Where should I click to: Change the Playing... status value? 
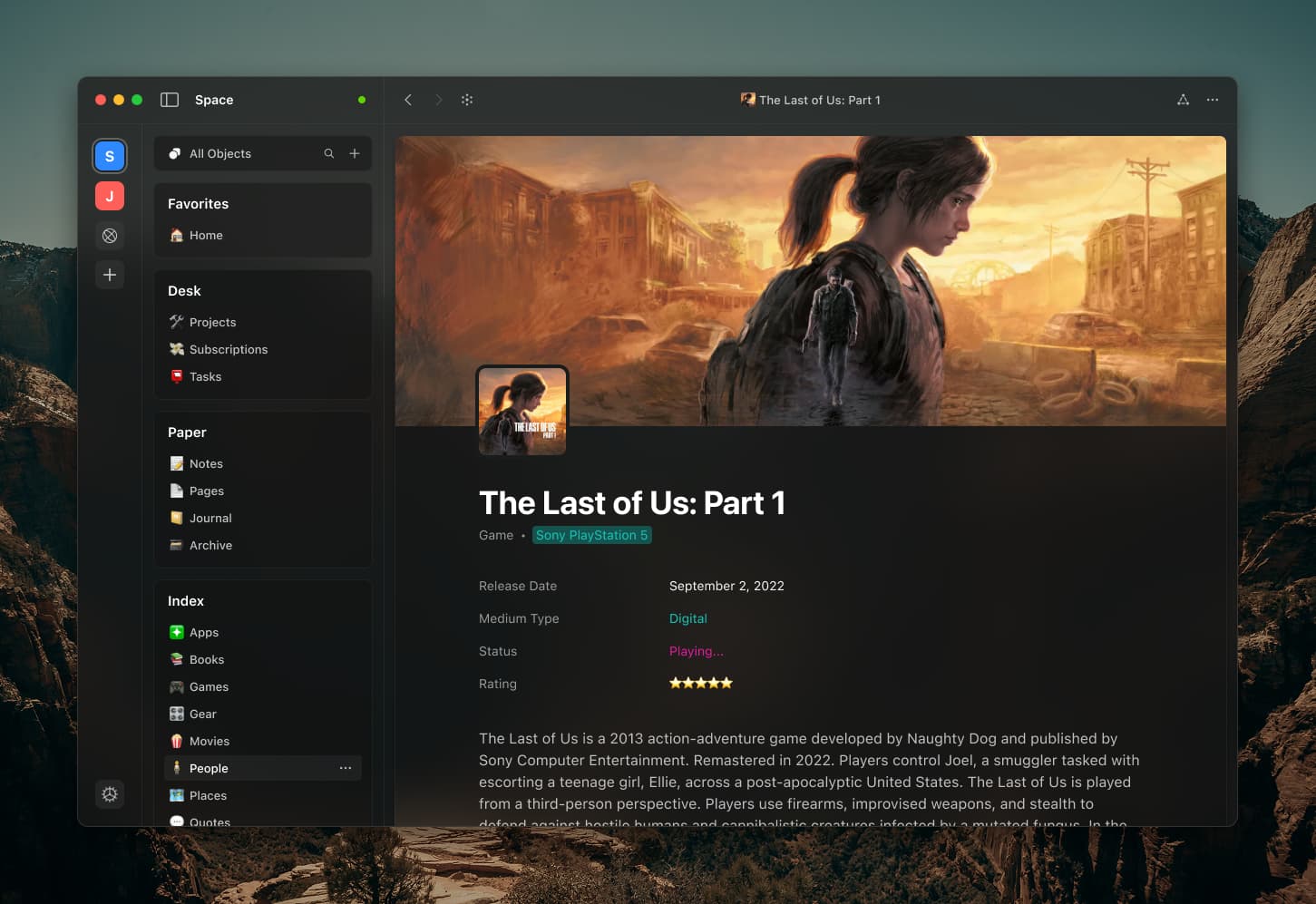point(697,651)
